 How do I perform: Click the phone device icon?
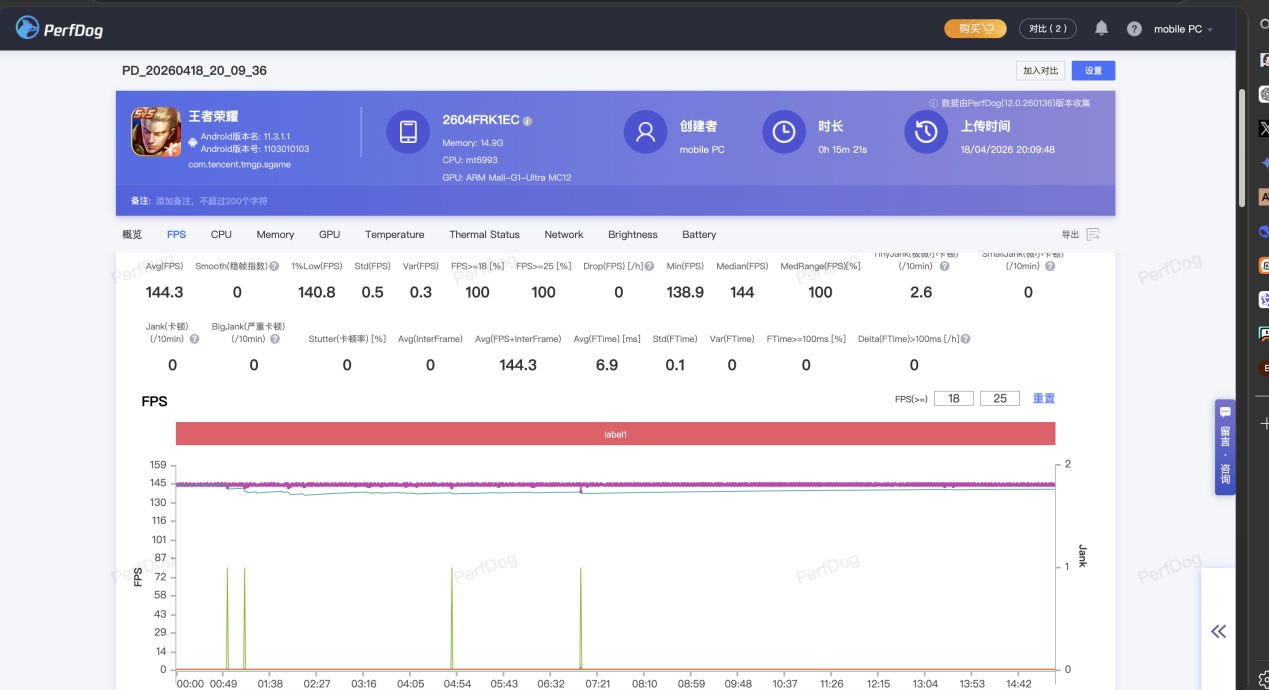tap(408, 132)
